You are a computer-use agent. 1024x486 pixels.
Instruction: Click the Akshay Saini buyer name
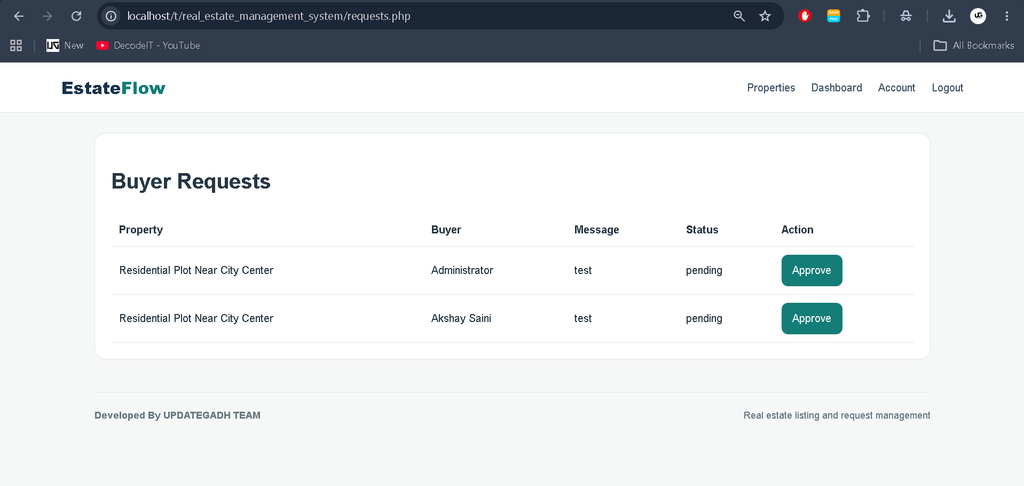461,318
